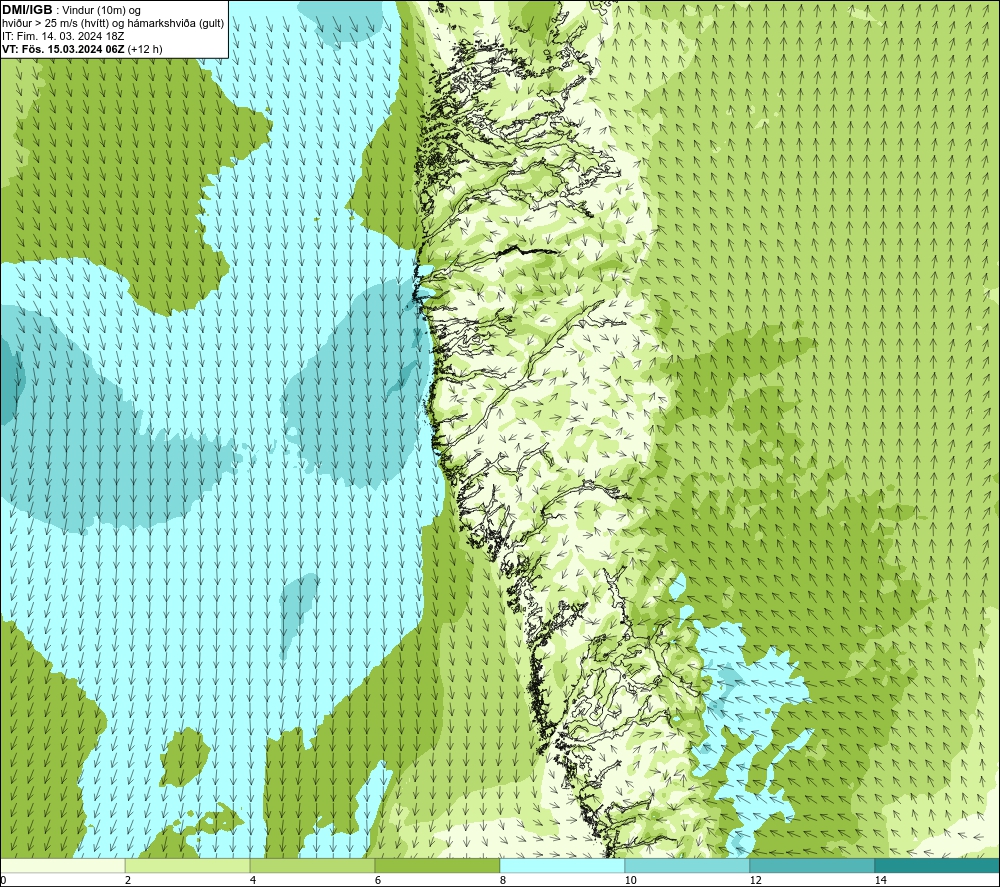Click the light cyan 8–10 legend color segment
The height and width of the screenshot is (887, 1000).
click(x=562, y=865)
